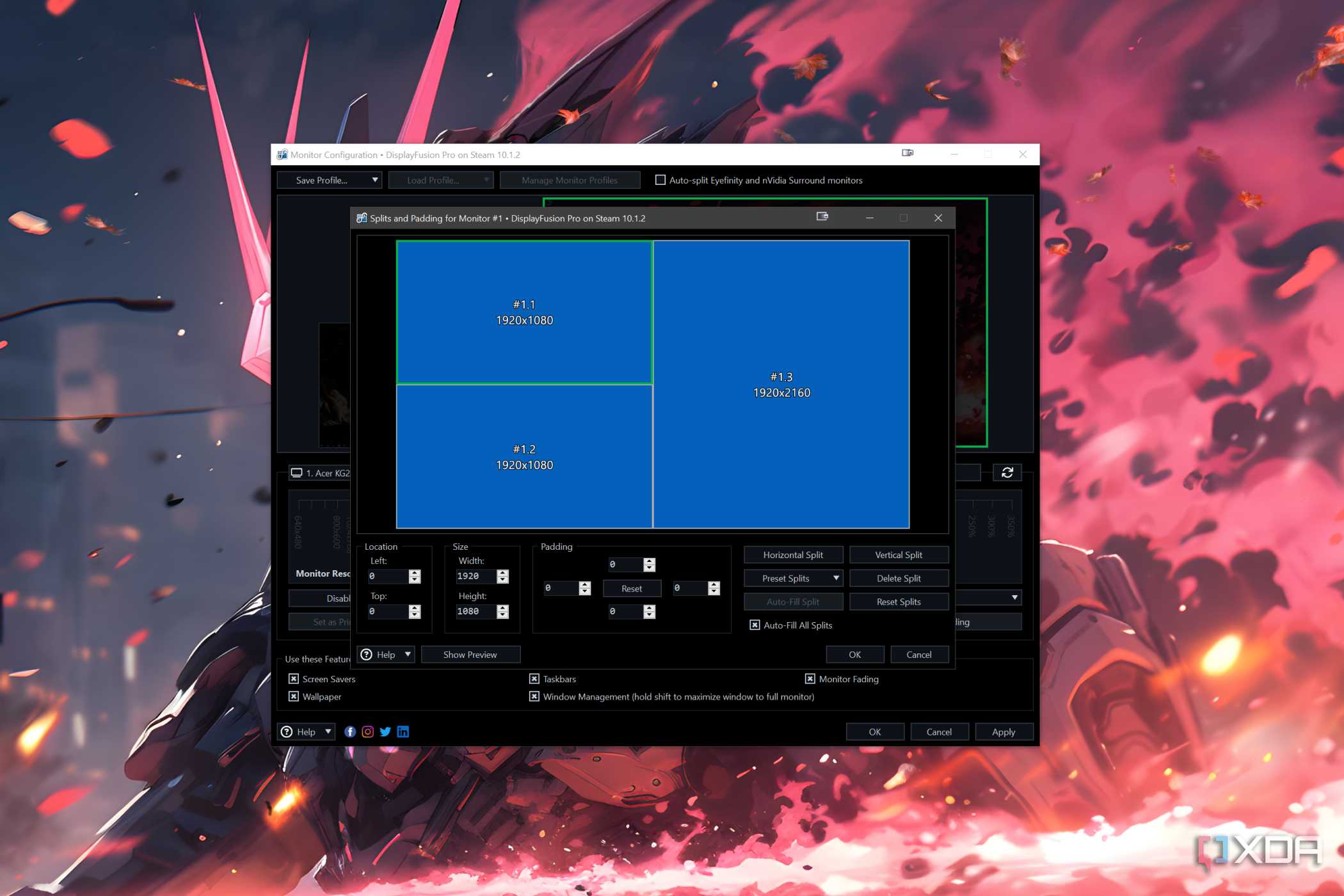Increase the Left location value with stepper
The width and height of the screenshot is (1344, 896).
click(x=415, y=573)
